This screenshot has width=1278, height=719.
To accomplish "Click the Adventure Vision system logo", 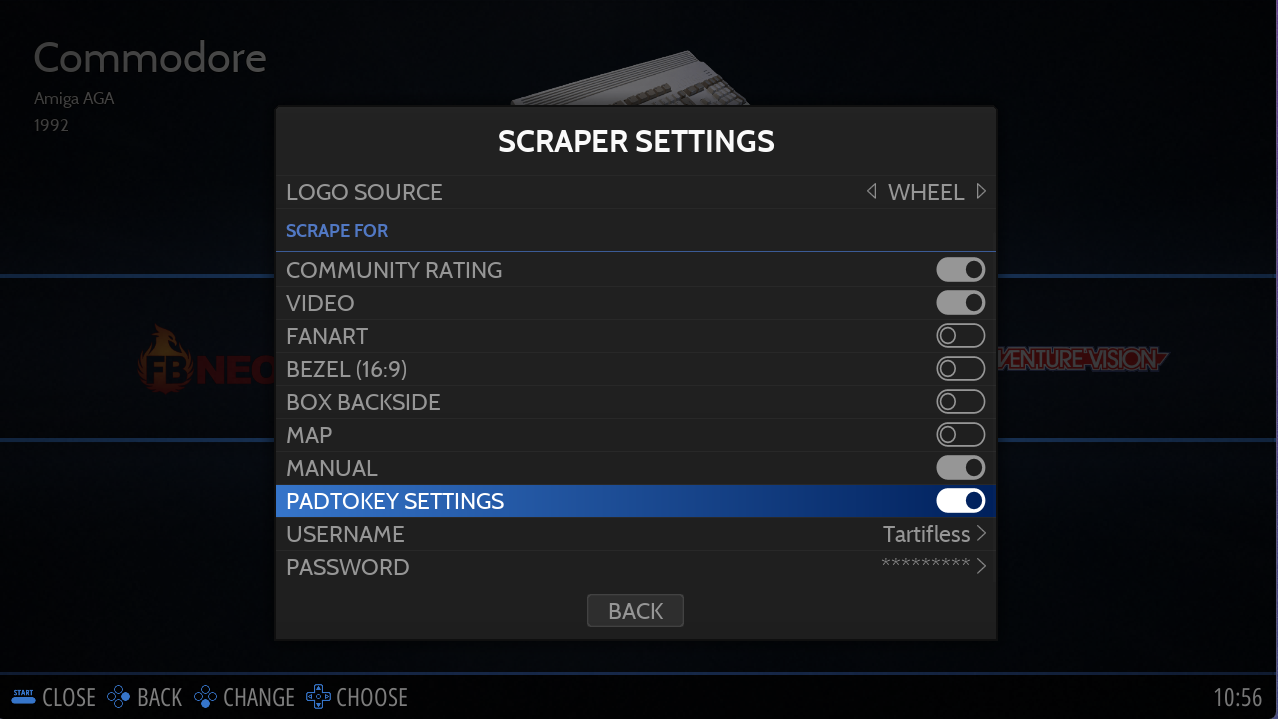I will pyautogui.click(x=1082, y=359).
